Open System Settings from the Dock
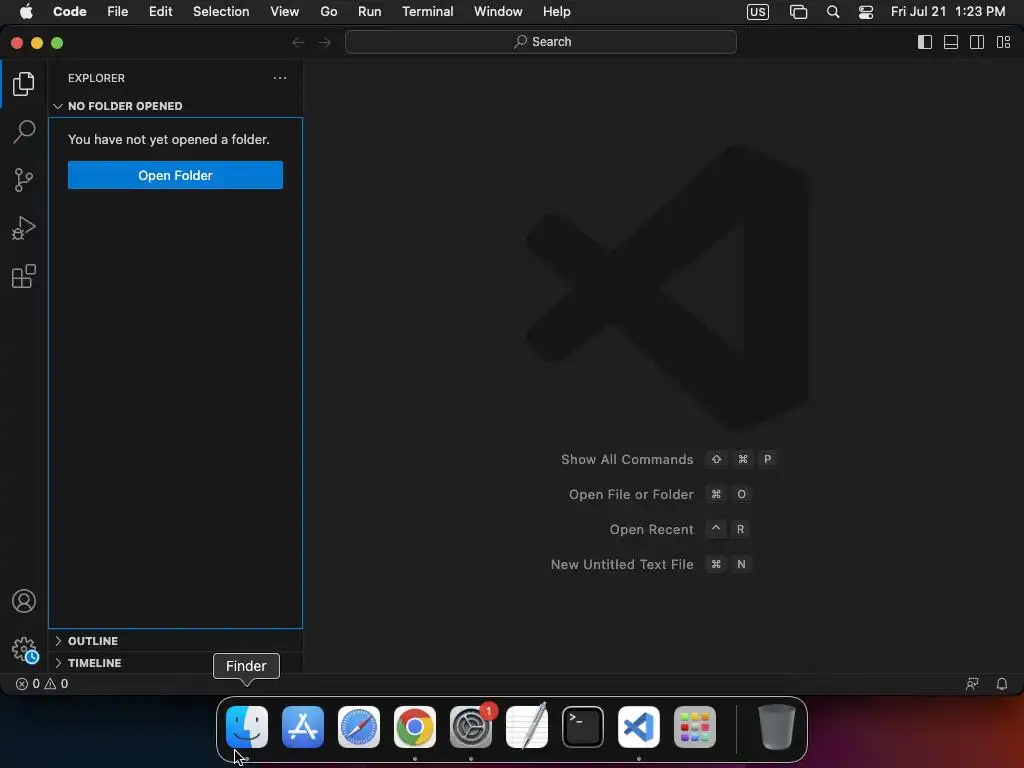The image size is (1024, 768). click(471, 727)
